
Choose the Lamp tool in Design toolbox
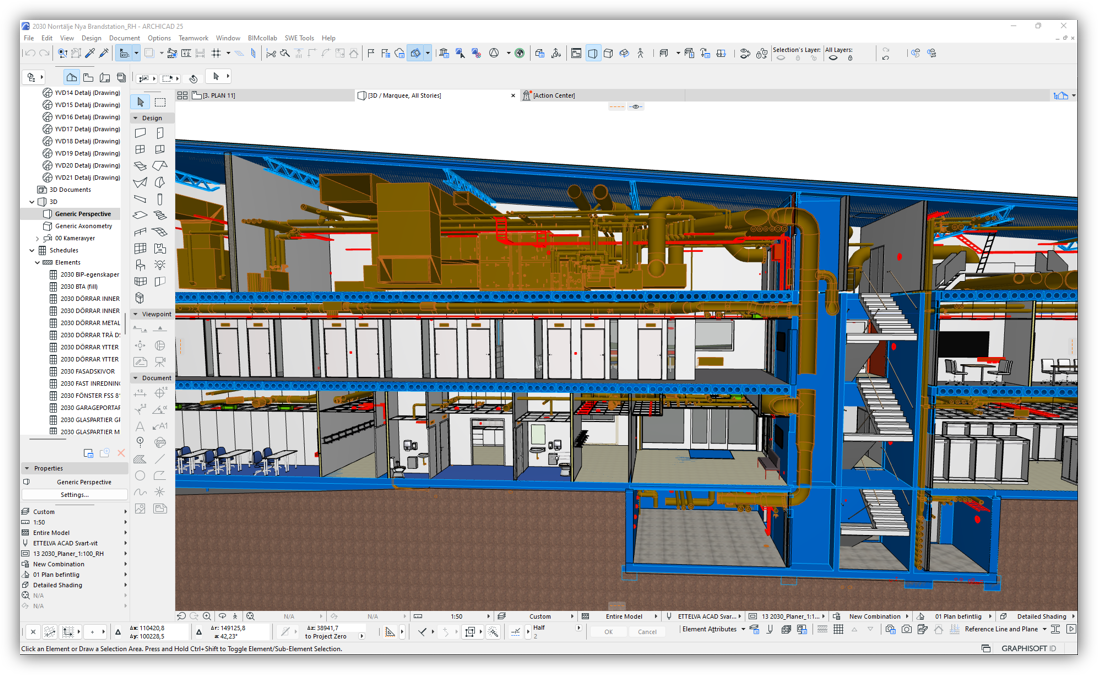[x=160, y=265]
